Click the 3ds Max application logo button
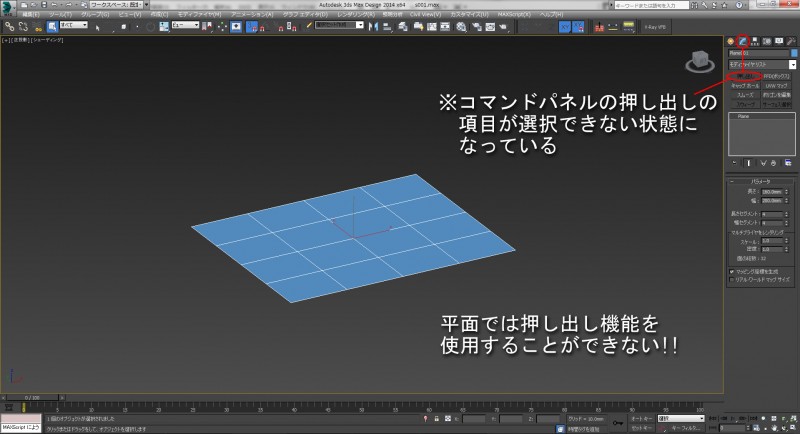800x434 pixels. click(7, 6)
